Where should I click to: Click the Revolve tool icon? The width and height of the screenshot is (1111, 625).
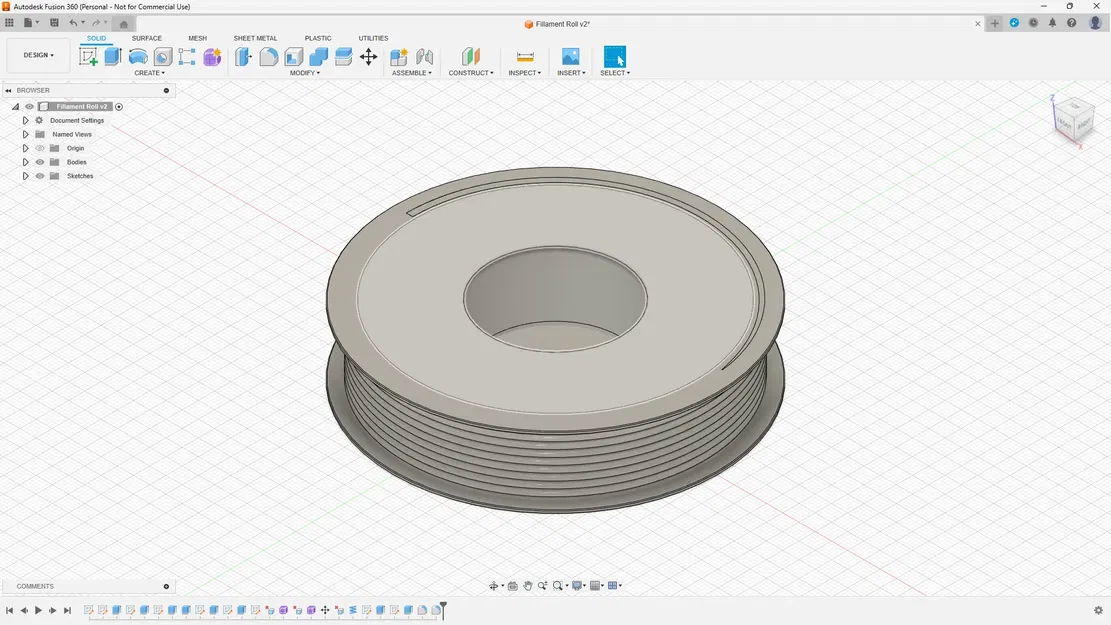138,57
